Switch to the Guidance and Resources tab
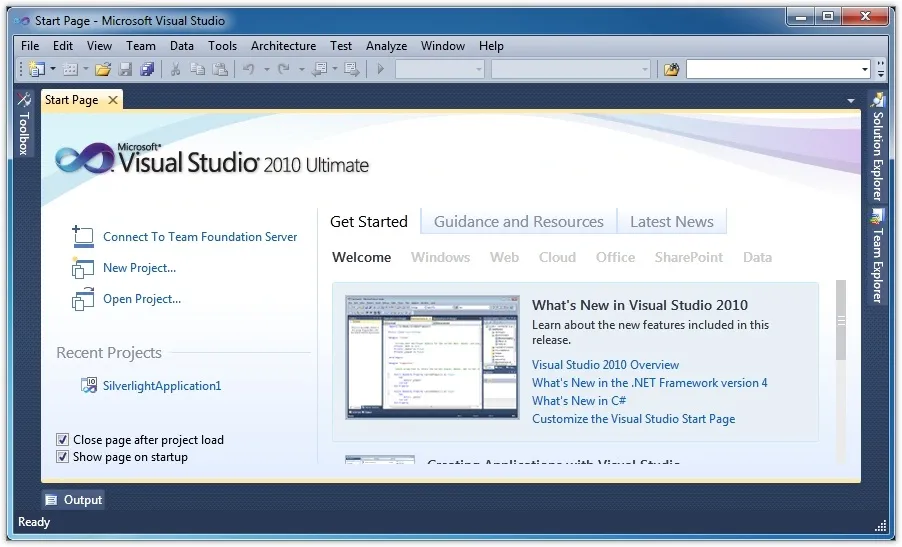The width and height of the screenshot is (902, 547). point(518,222)
